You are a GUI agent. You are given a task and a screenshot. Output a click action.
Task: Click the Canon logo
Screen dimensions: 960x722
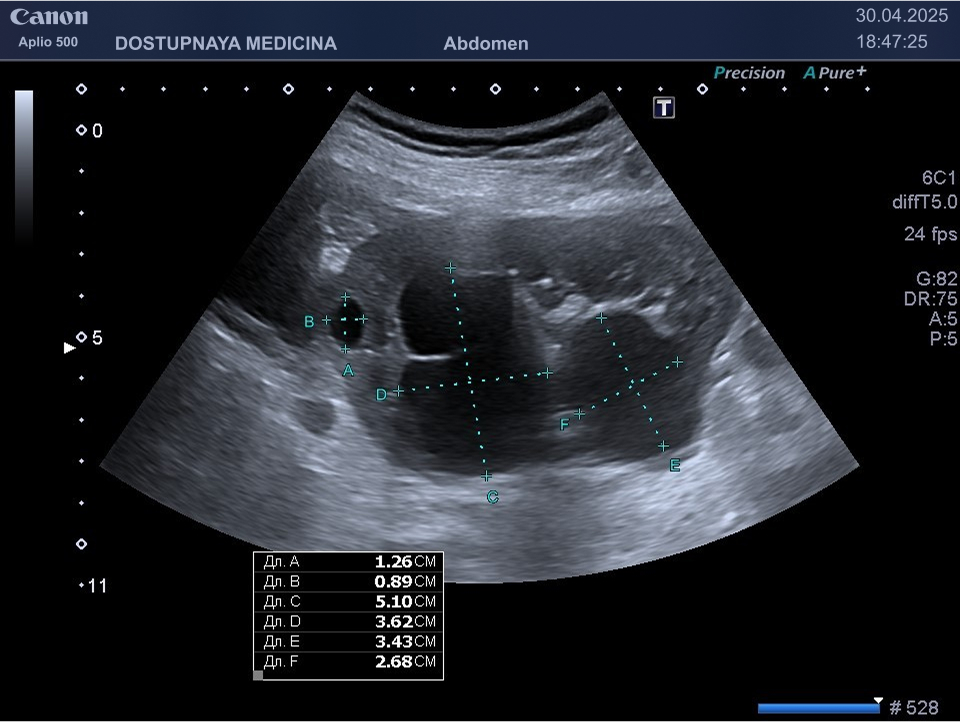[x=49, y=17]
